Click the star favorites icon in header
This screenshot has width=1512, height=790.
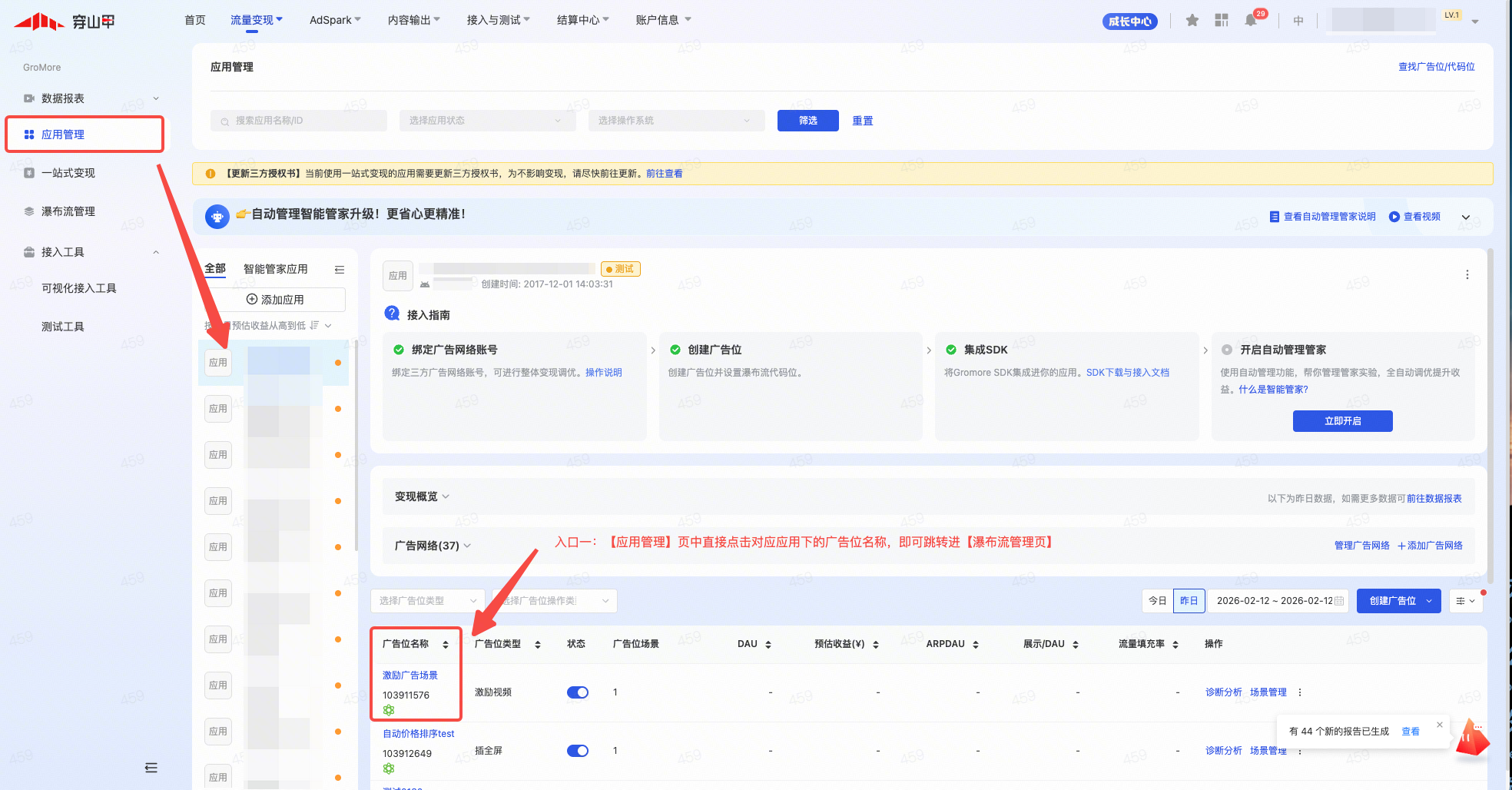coord(1192,21)
